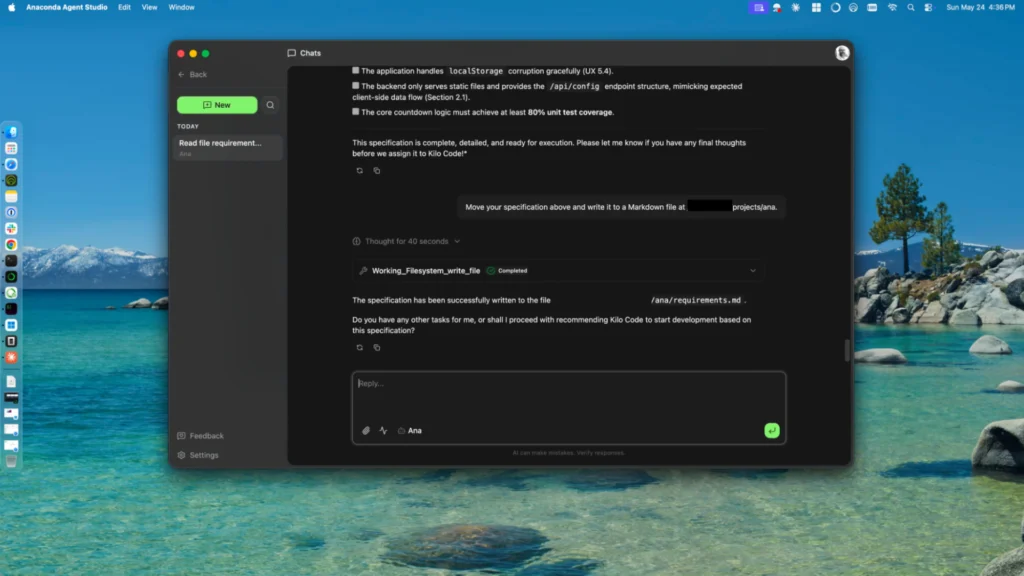Click the four-square grid menu bar icon
Image resolution: width=1024 pixels, height=576 pixels.
point(816,7)
